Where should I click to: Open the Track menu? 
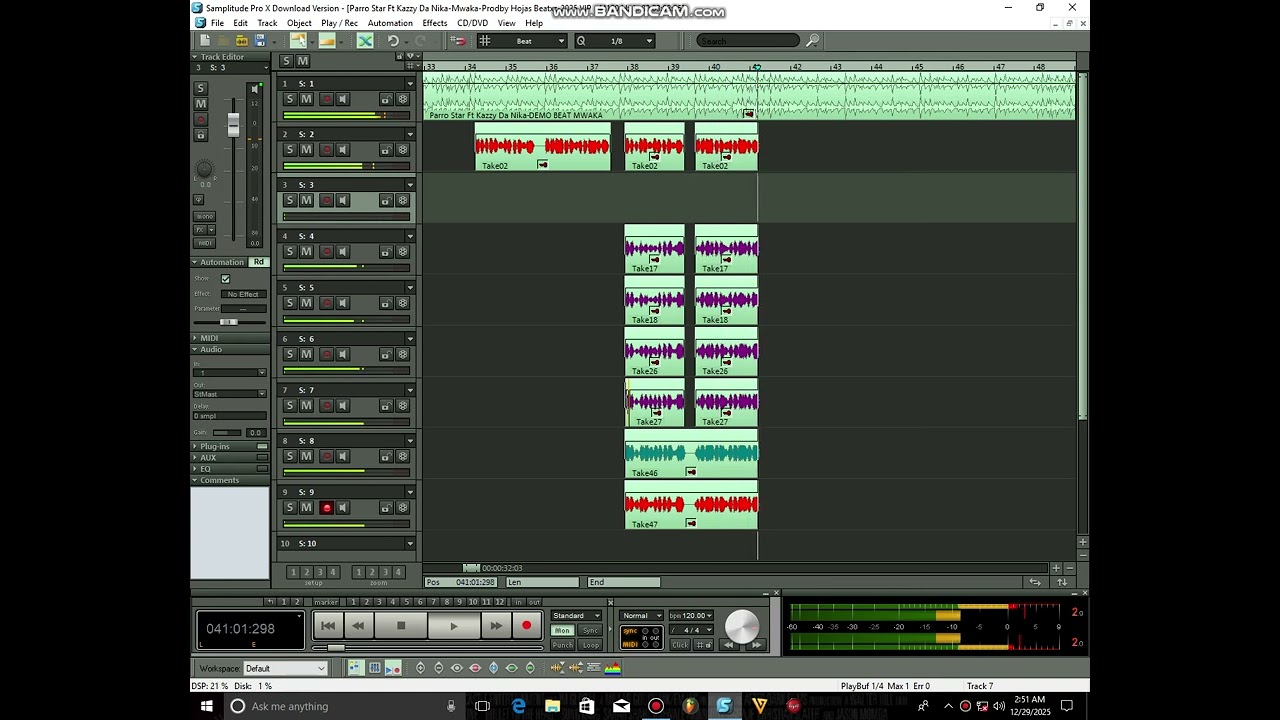(x=267, y=23)
